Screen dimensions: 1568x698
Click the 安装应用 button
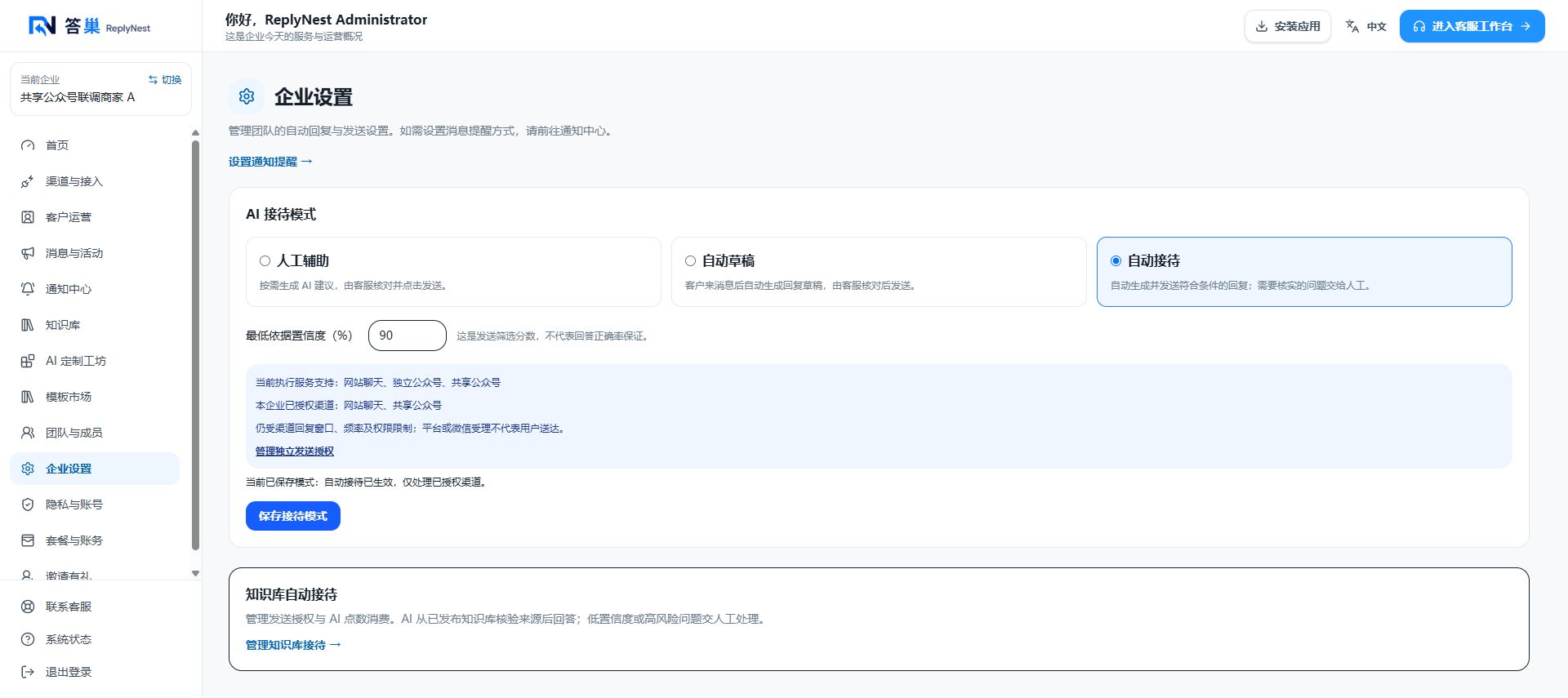[x=1288, y=26]
